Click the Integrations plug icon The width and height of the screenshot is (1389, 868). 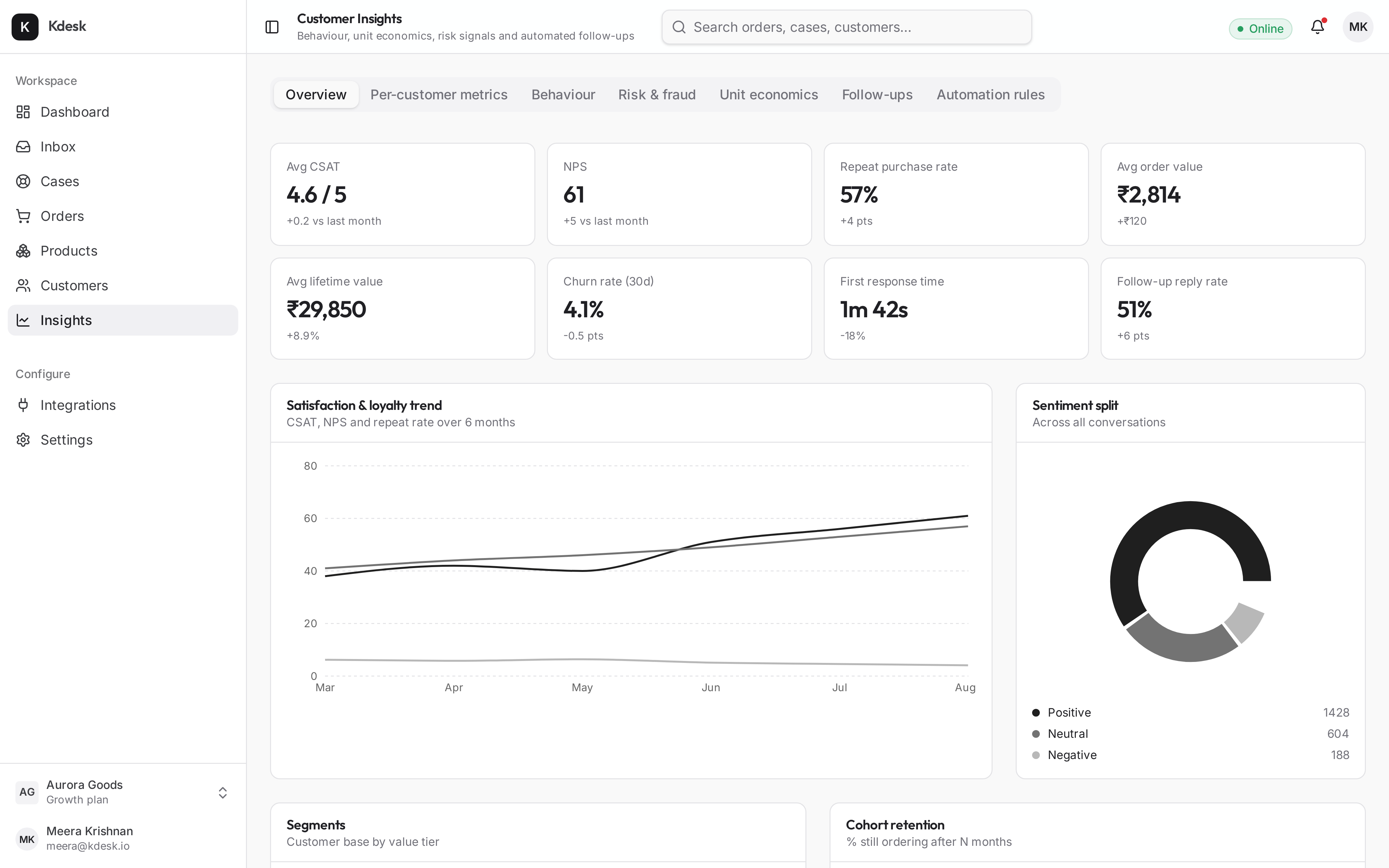[23, 405]
